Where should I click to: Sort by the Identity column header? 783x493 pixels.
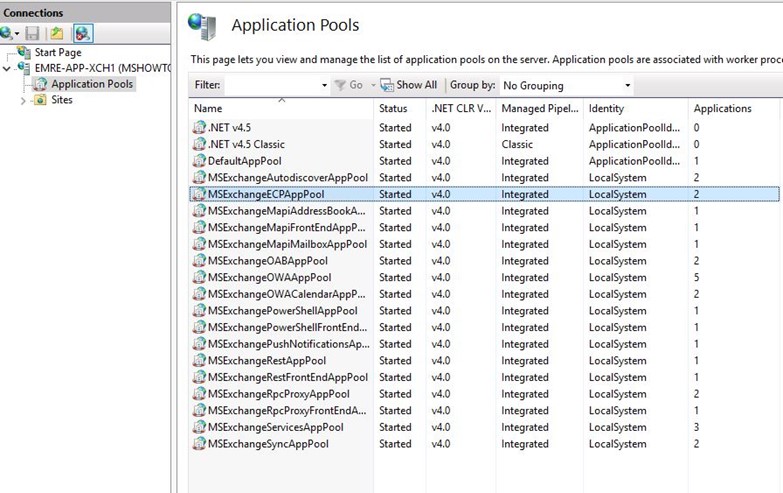635,108
